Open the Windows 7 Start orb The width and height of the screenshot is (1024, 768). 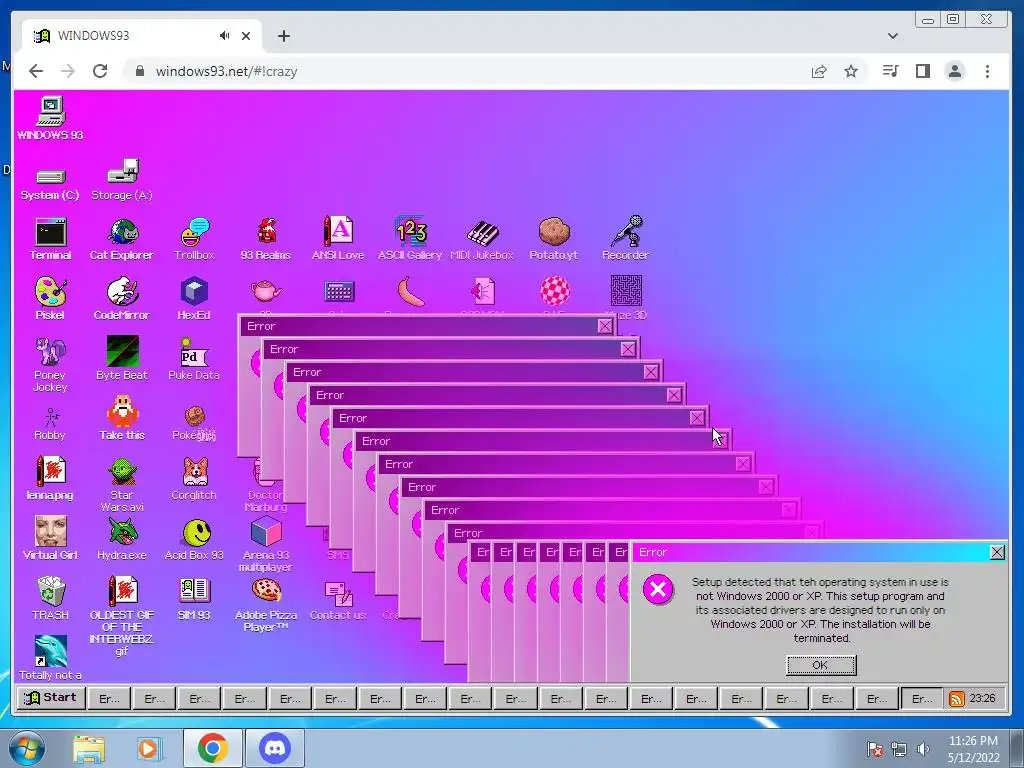[x=27, y=748]
